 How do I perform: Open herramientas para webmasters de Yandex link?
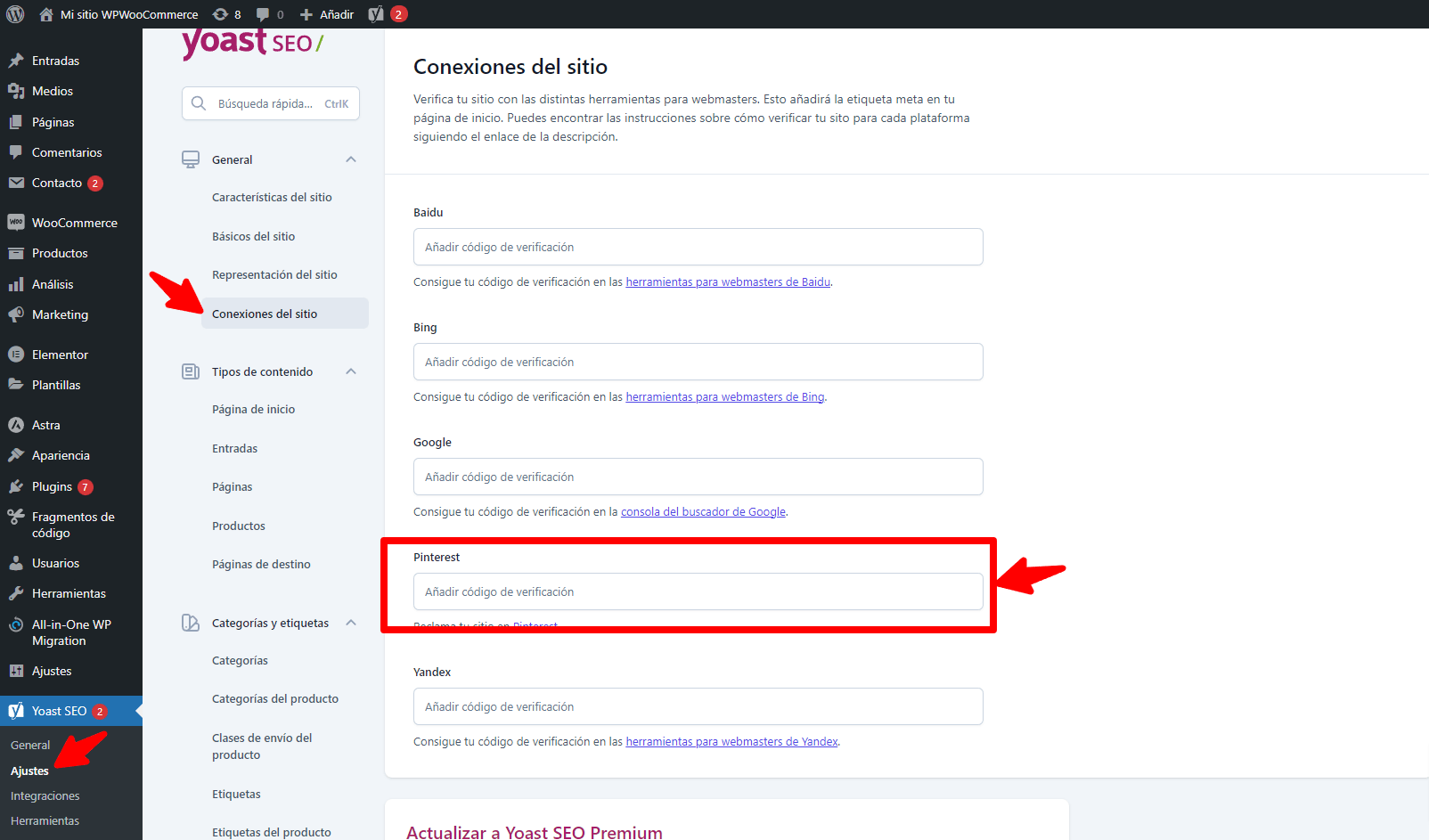click(x=731, y=742)
